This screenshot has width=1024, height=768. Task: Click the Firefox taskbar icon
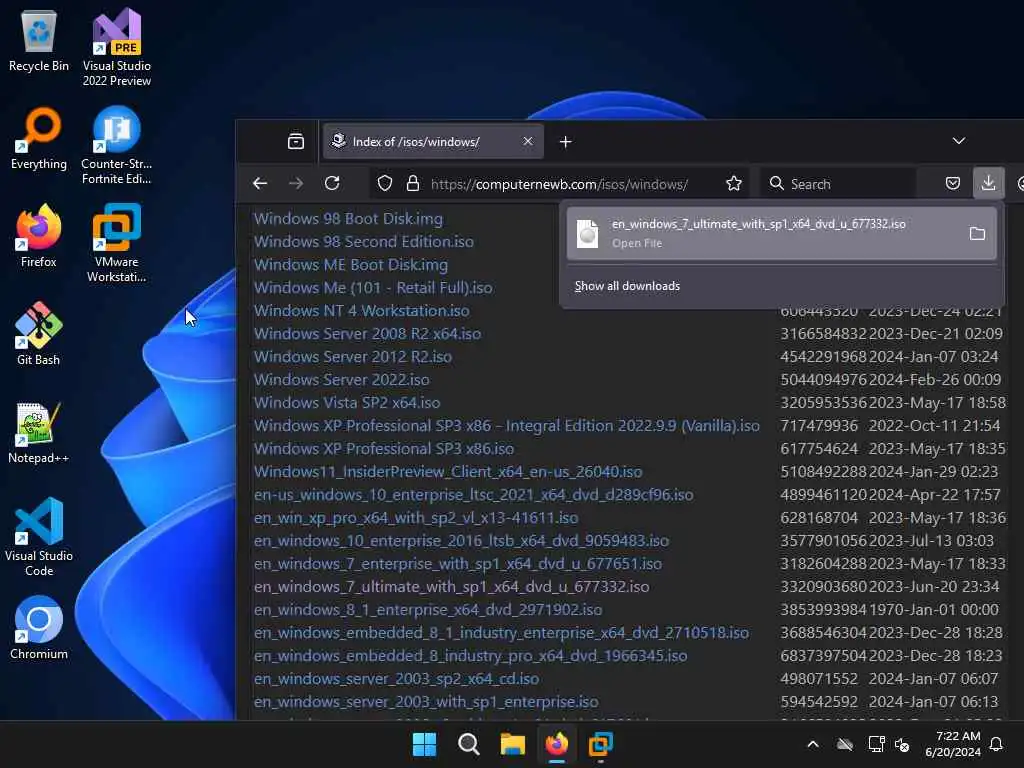point(556,744)
